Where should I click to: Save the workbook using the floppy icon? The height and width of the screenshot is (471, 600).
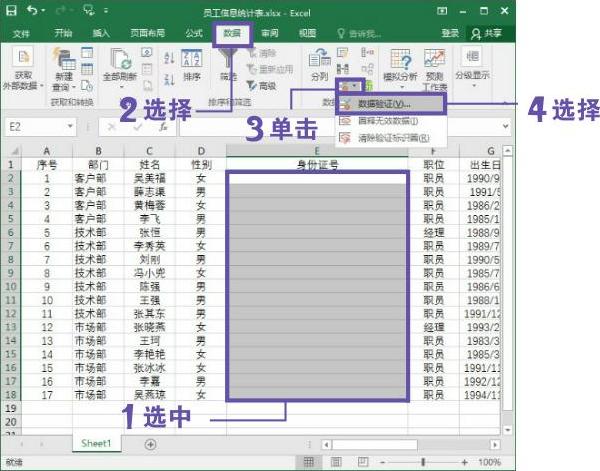click(x=11, y=11)
